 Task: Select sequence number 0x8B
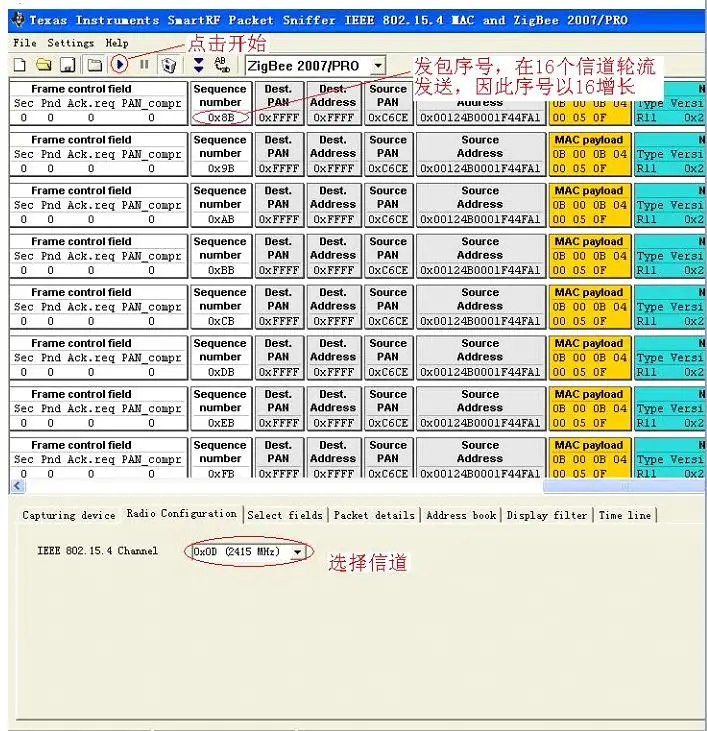(x=221, y=117)
